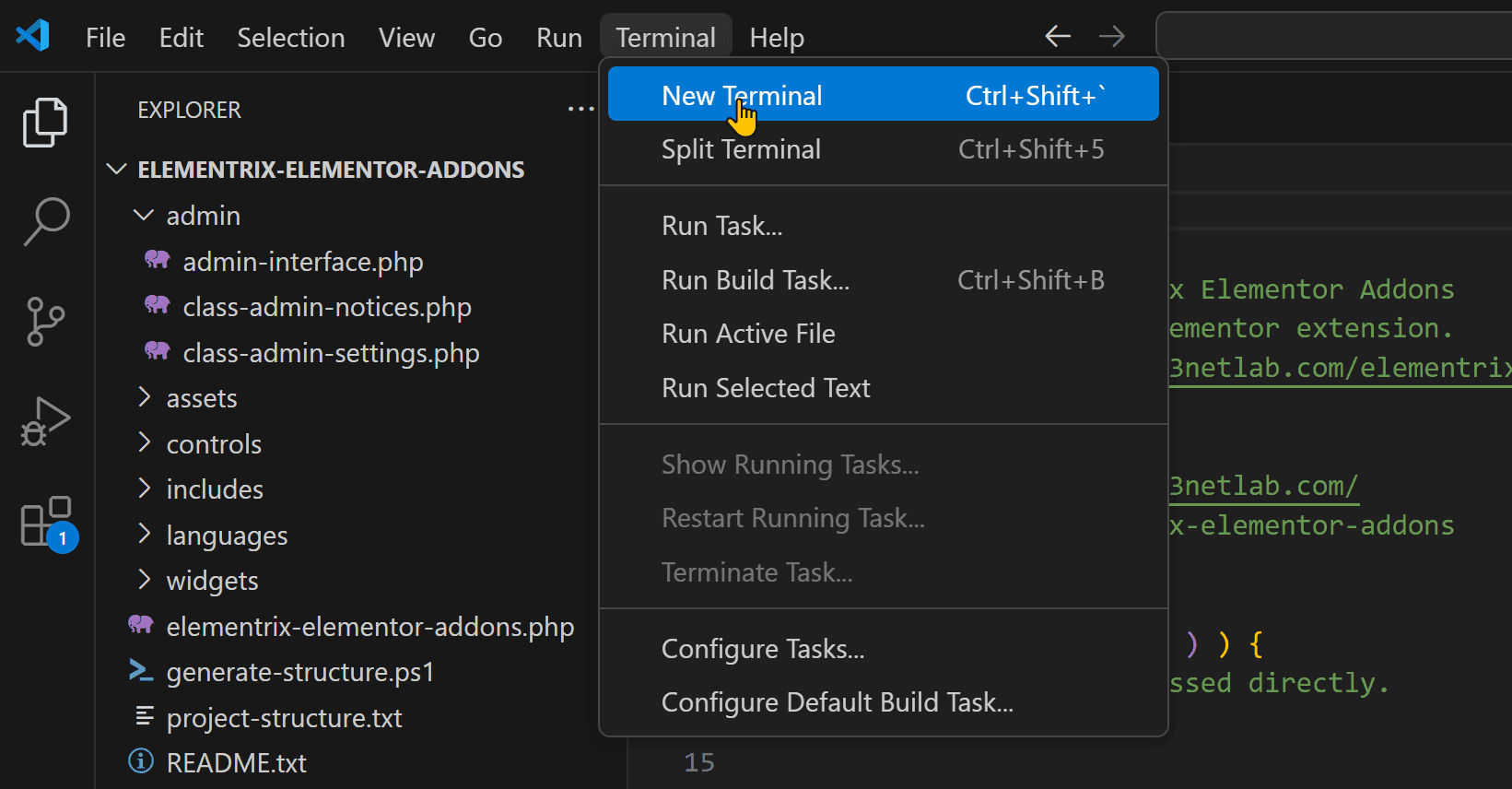Go back with the left arrow
Image resolution: width=1512 pixels, height=789 pixels.
(1058, 36)
